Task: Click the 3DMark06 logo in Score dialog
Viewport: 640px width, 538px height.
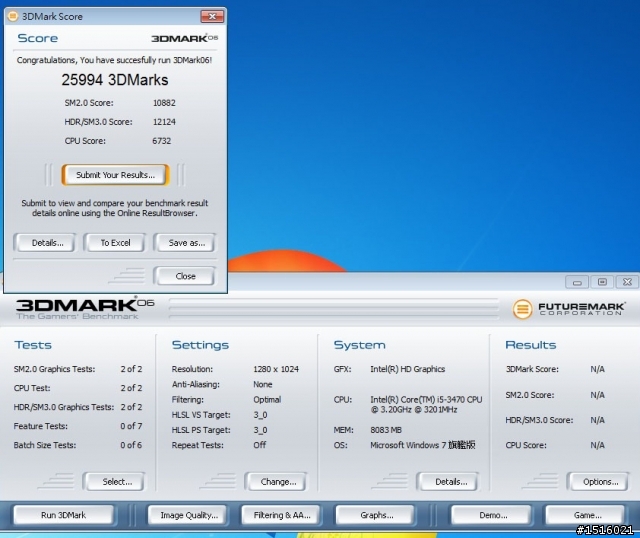Action: pyautogui.click(x=184, y=38)
